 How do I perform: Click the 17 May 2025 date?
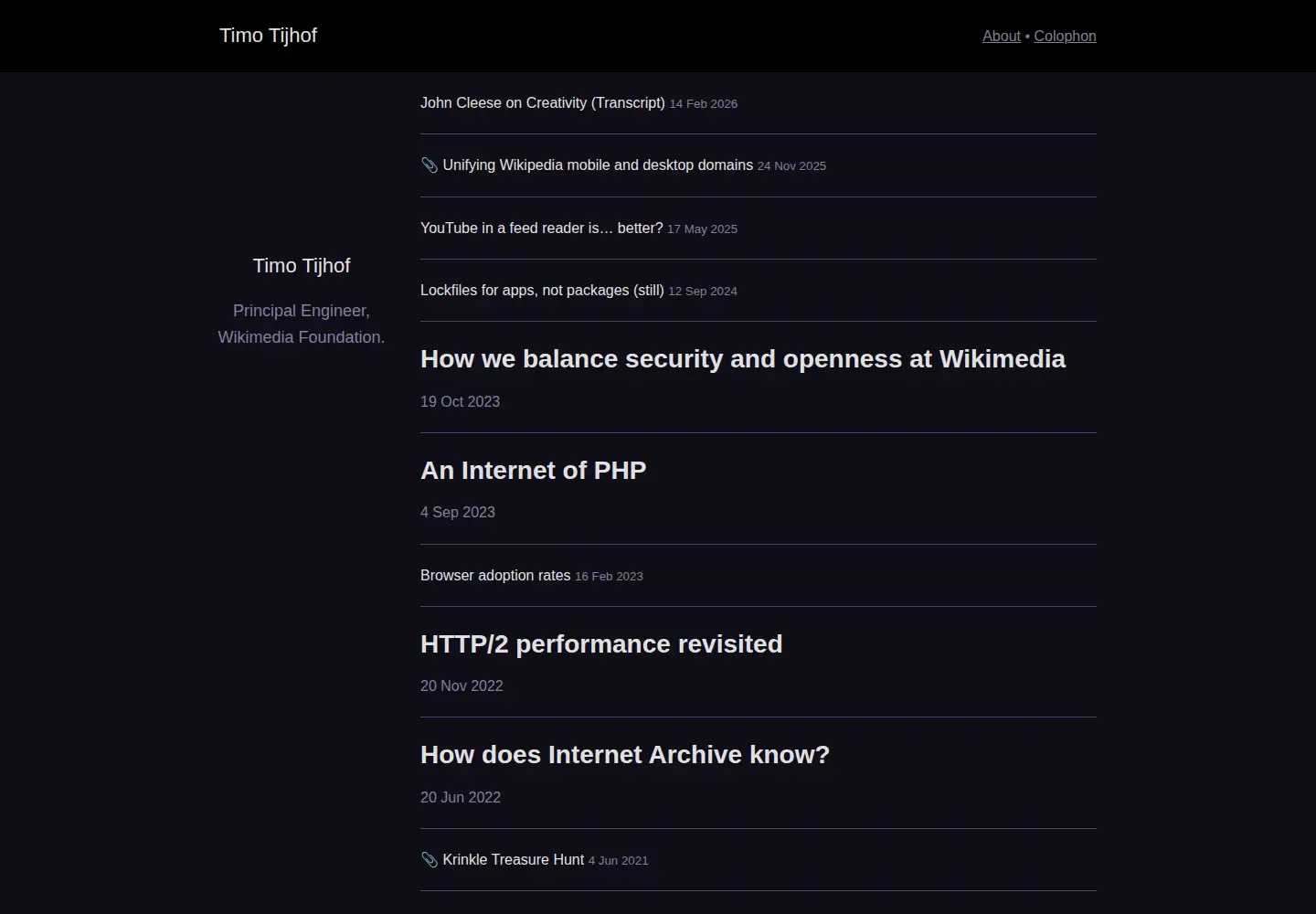(702, 229)
